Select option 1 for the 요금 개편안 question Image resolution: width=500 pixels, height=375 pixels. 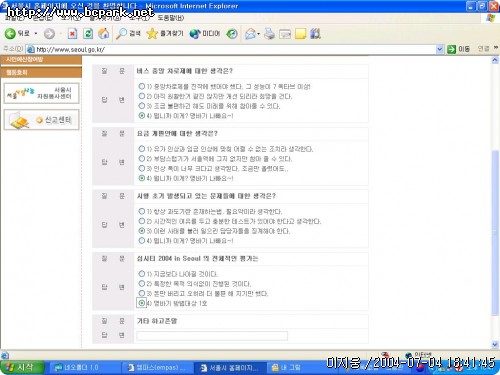point(141,149)
